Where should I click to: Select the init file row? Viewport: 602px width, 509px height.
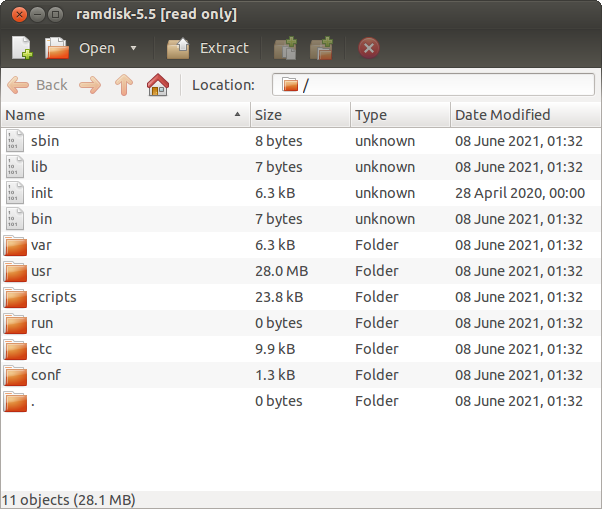[x=41, y=193]
